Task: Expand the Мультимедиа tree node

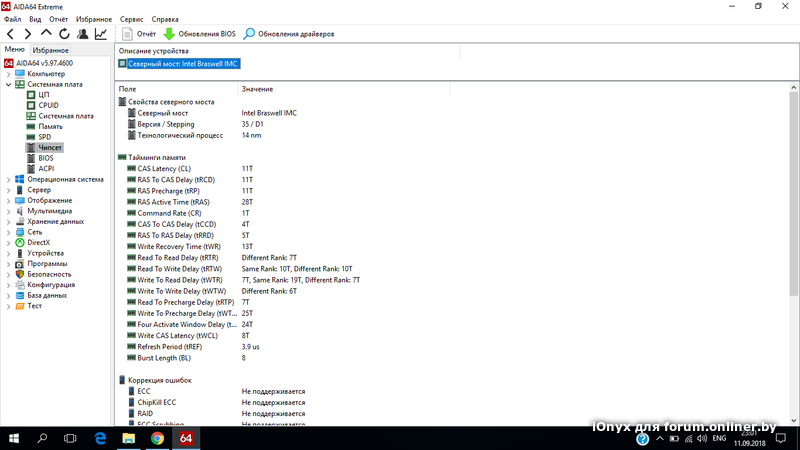Action: pos(8,211)
